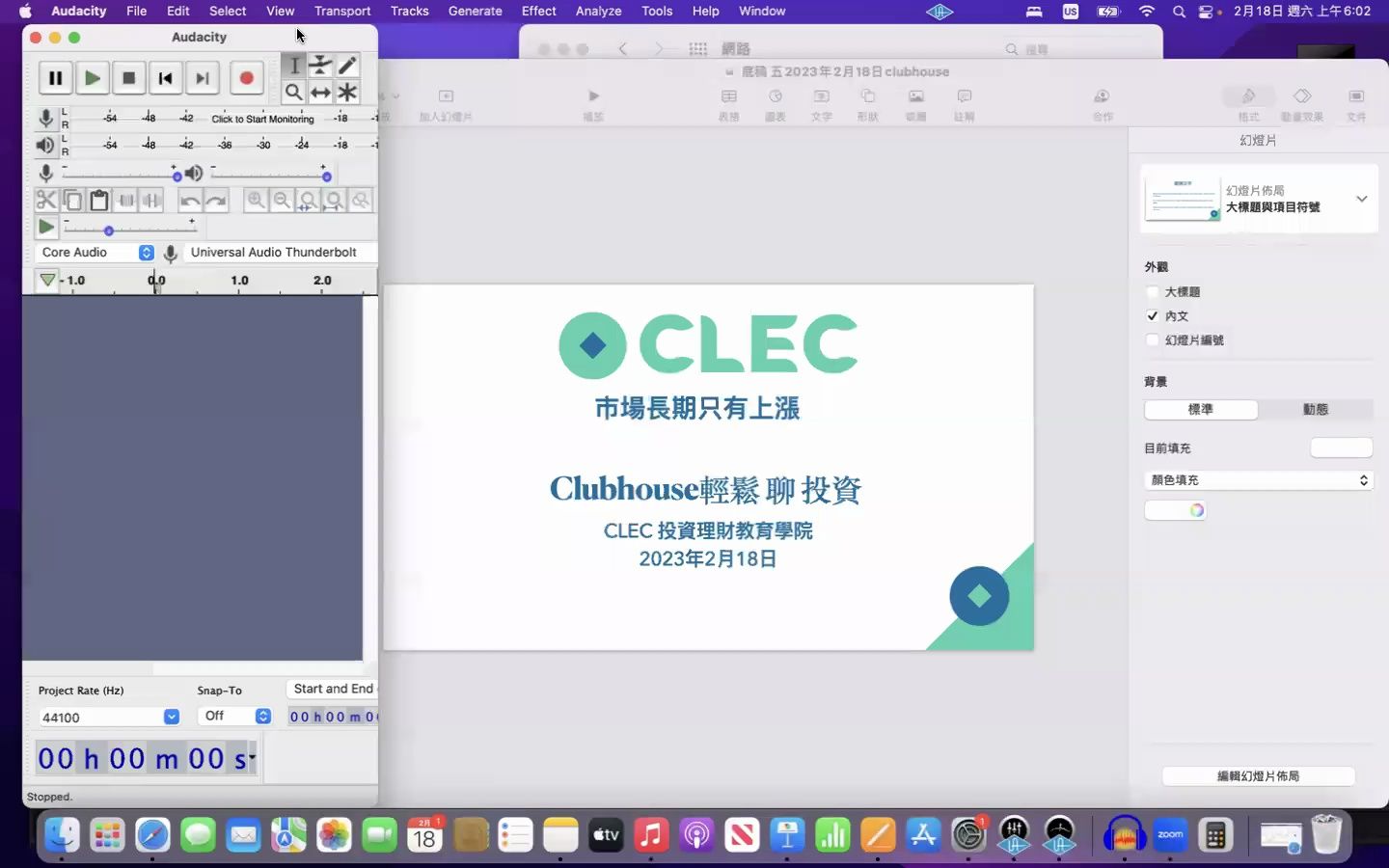This screenshot has width=1389, height=868.
Task: Click to Start Monitoring on record meter
Action: click(x=262, y=119)
